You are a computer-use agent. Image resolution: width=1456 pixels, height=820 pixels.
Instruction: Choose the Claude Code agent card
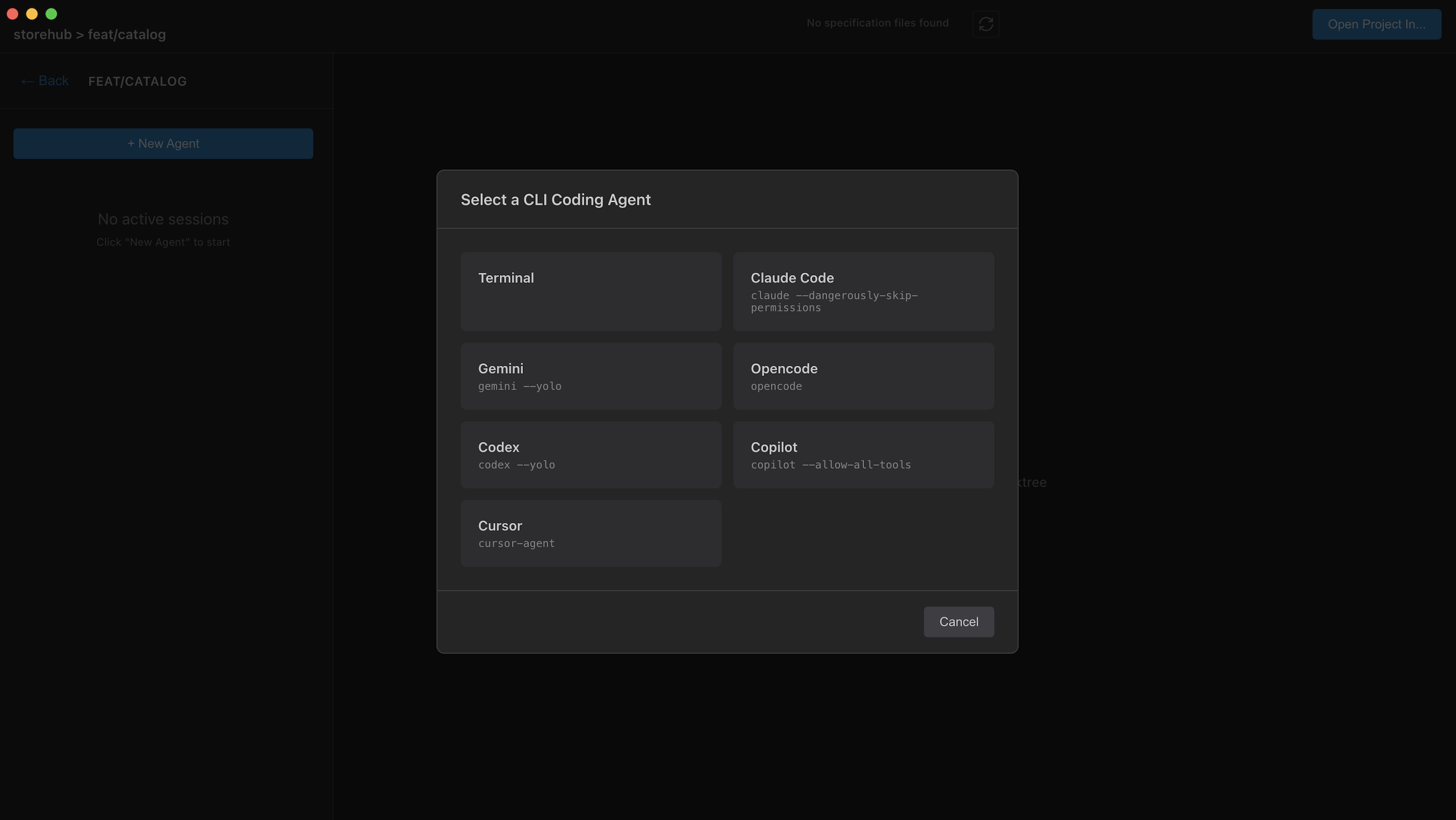click(x=863, y=292)
